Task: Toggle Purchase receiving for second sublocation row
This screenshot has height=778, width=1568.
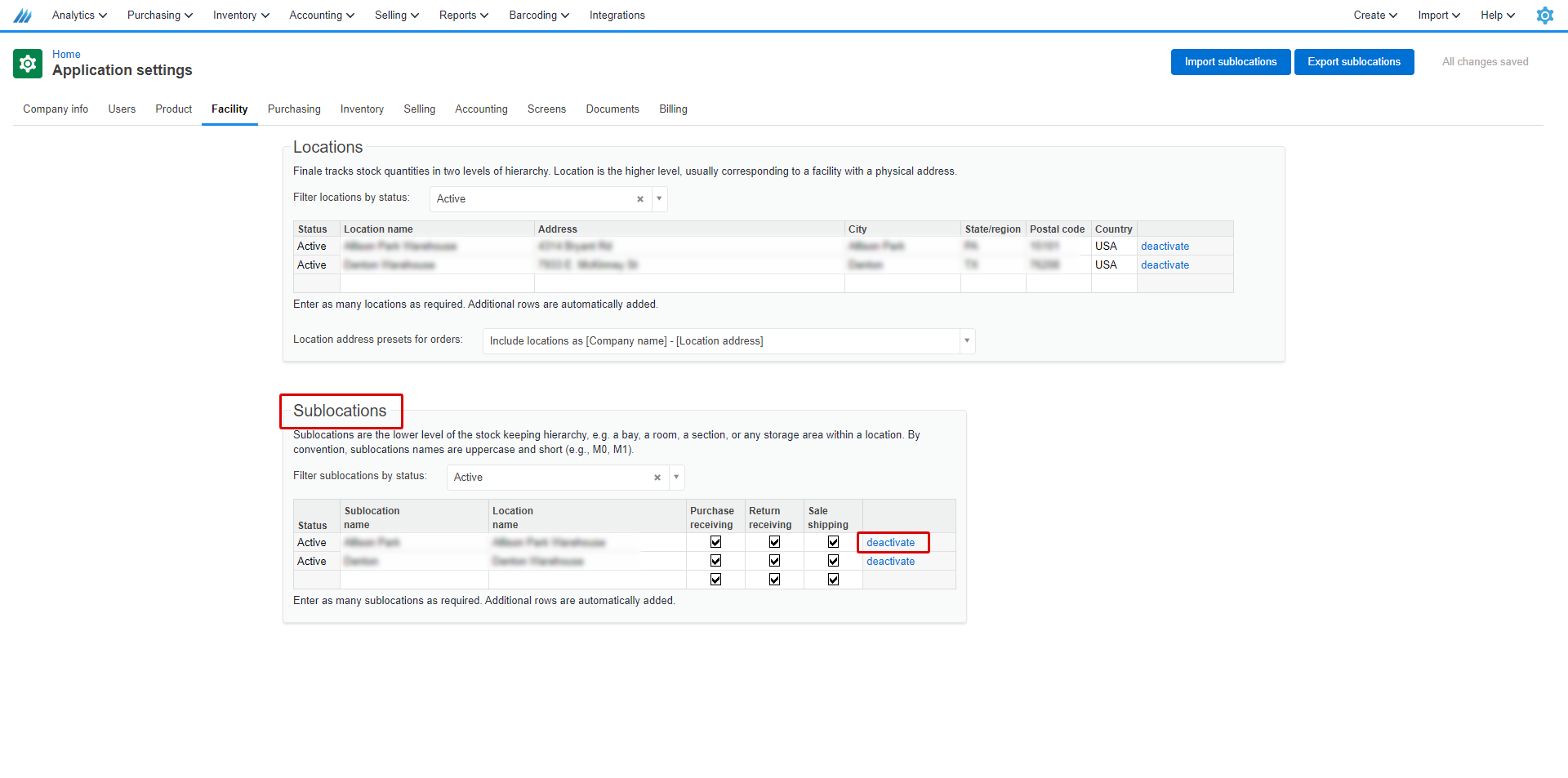Action: 716,561
